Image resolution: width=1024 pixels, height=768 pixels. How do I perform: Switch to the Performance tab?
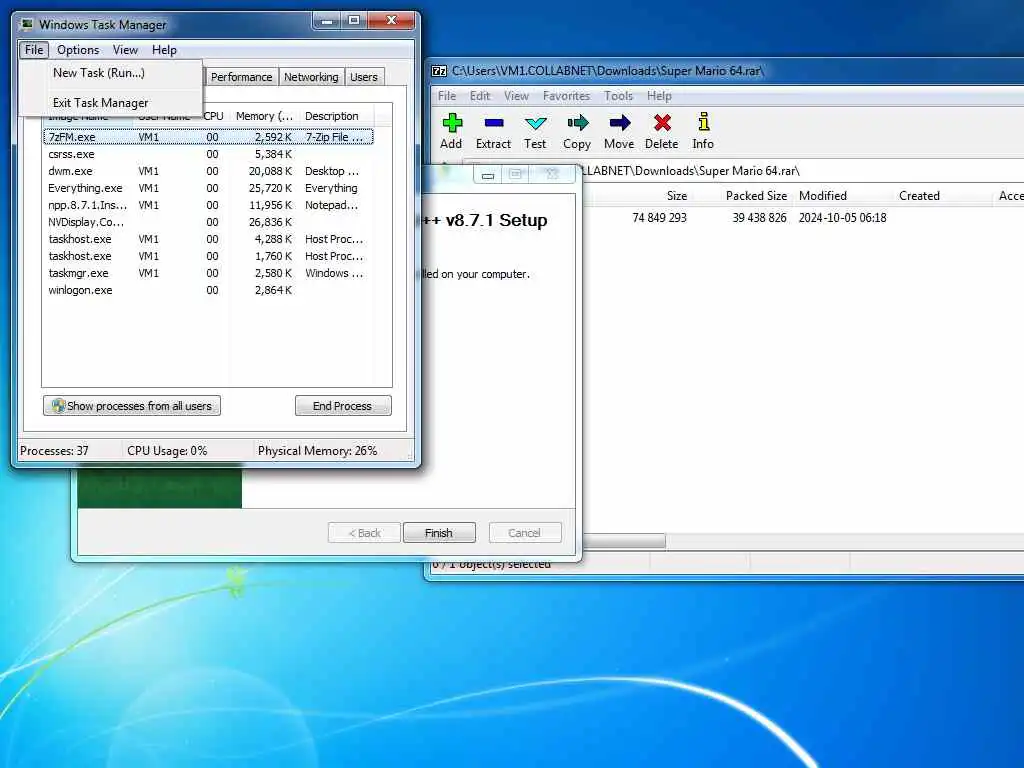coord(241,77)
